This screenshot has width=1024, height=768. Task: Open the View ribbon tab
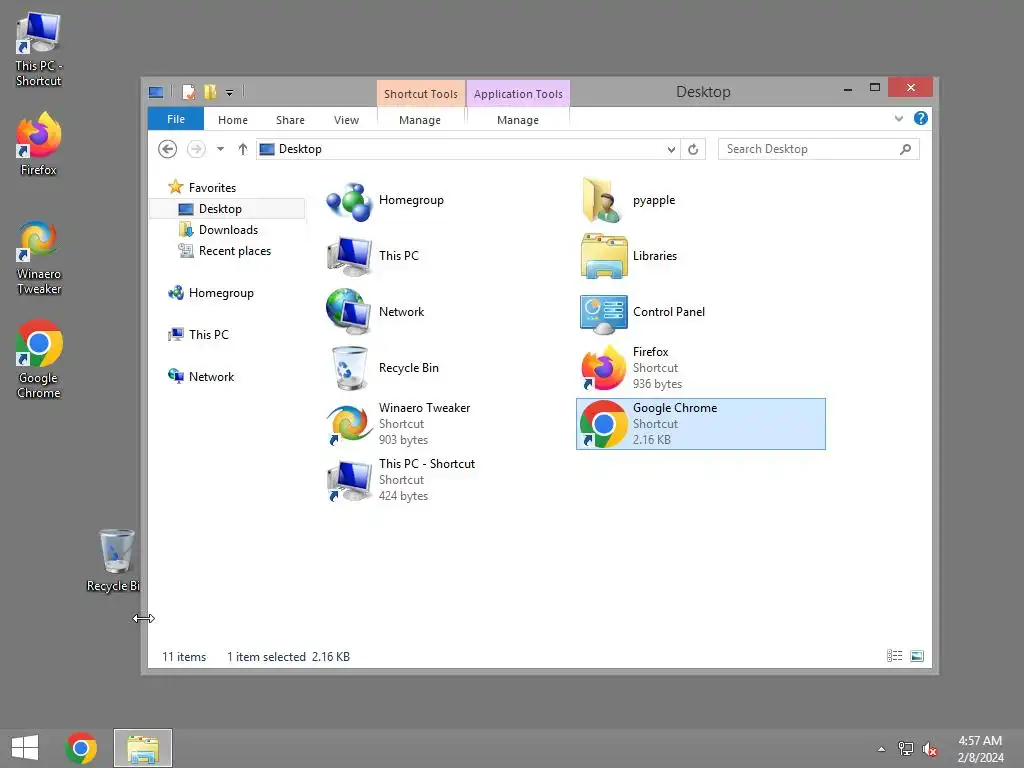point(346,120)
